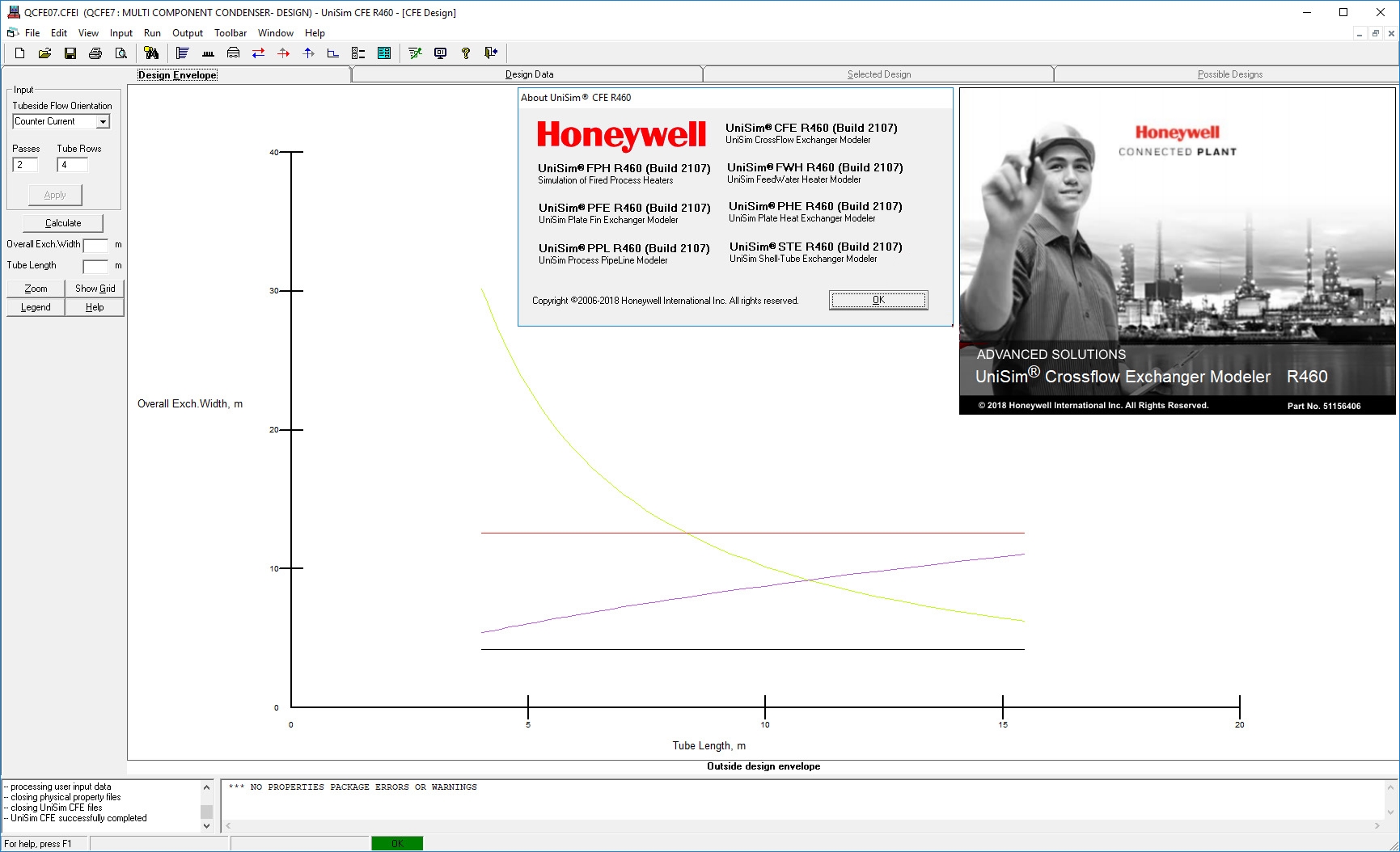Open Tubeside Flow Orientation dropdown
This screenshot has height=852, width=1400.
point(103,121)
